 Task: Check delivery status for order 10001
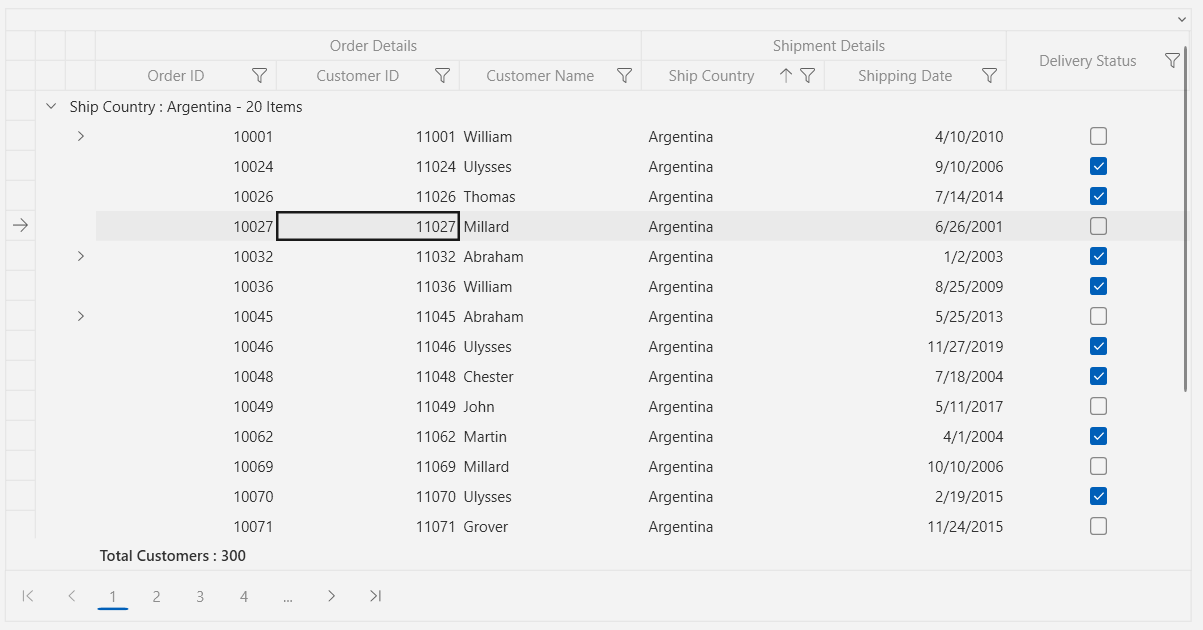coord(1098,136)
